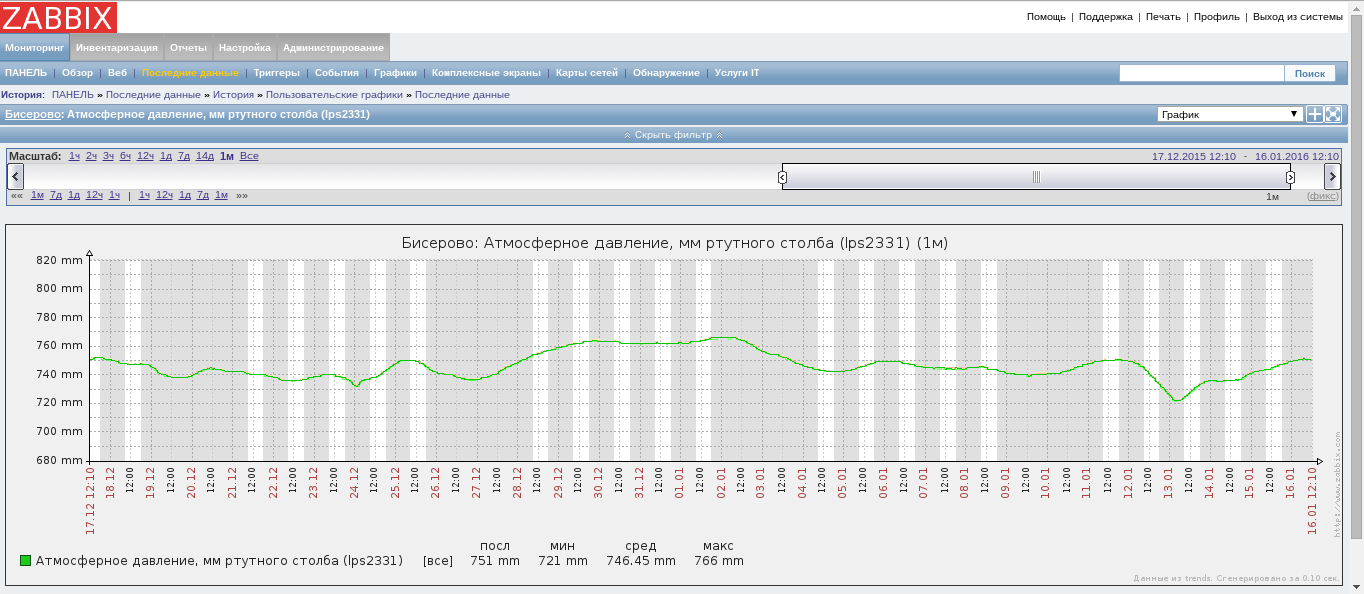Set Масштаб zoom to Все

[249, 156]
